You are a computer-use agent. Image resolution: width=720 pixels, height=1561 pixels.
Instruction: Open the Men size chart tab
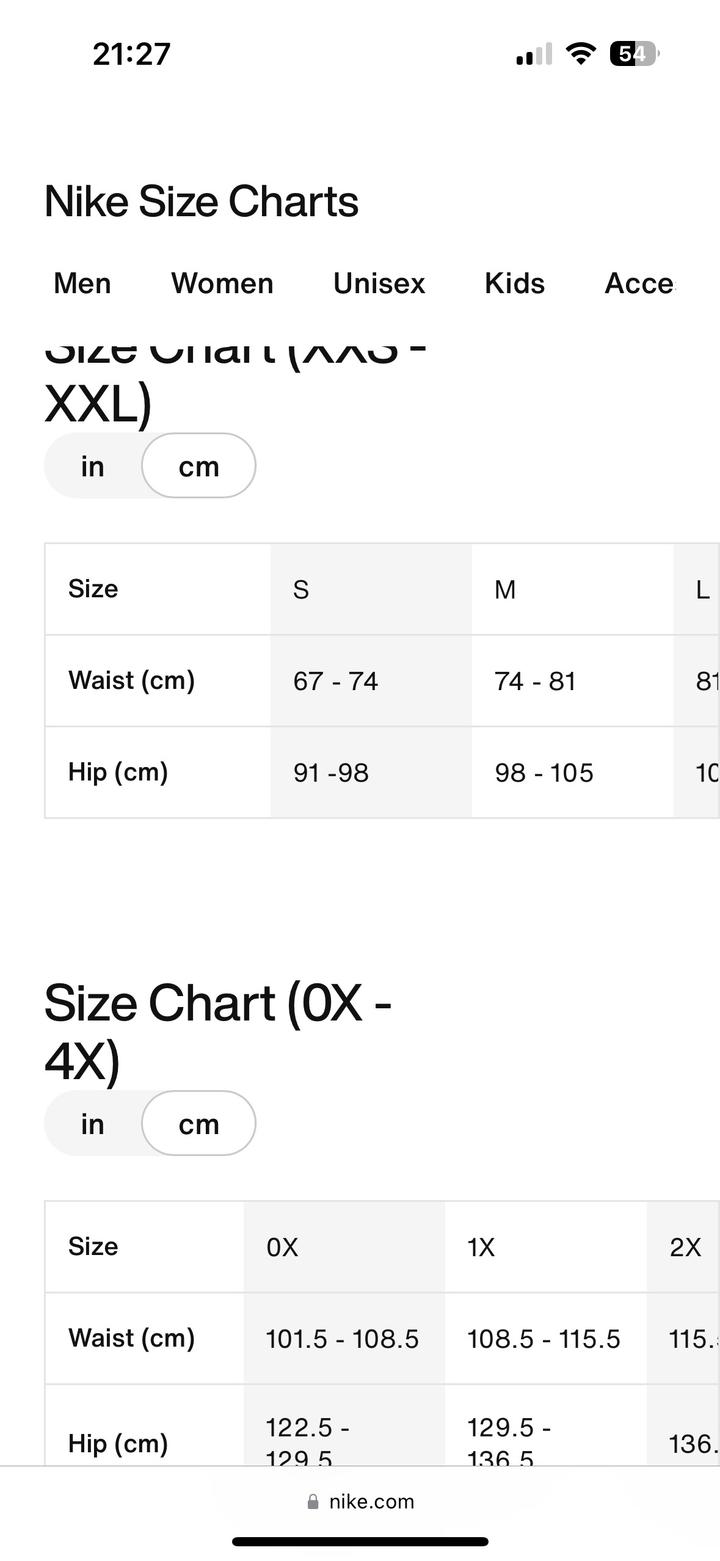tap(82, 284)
